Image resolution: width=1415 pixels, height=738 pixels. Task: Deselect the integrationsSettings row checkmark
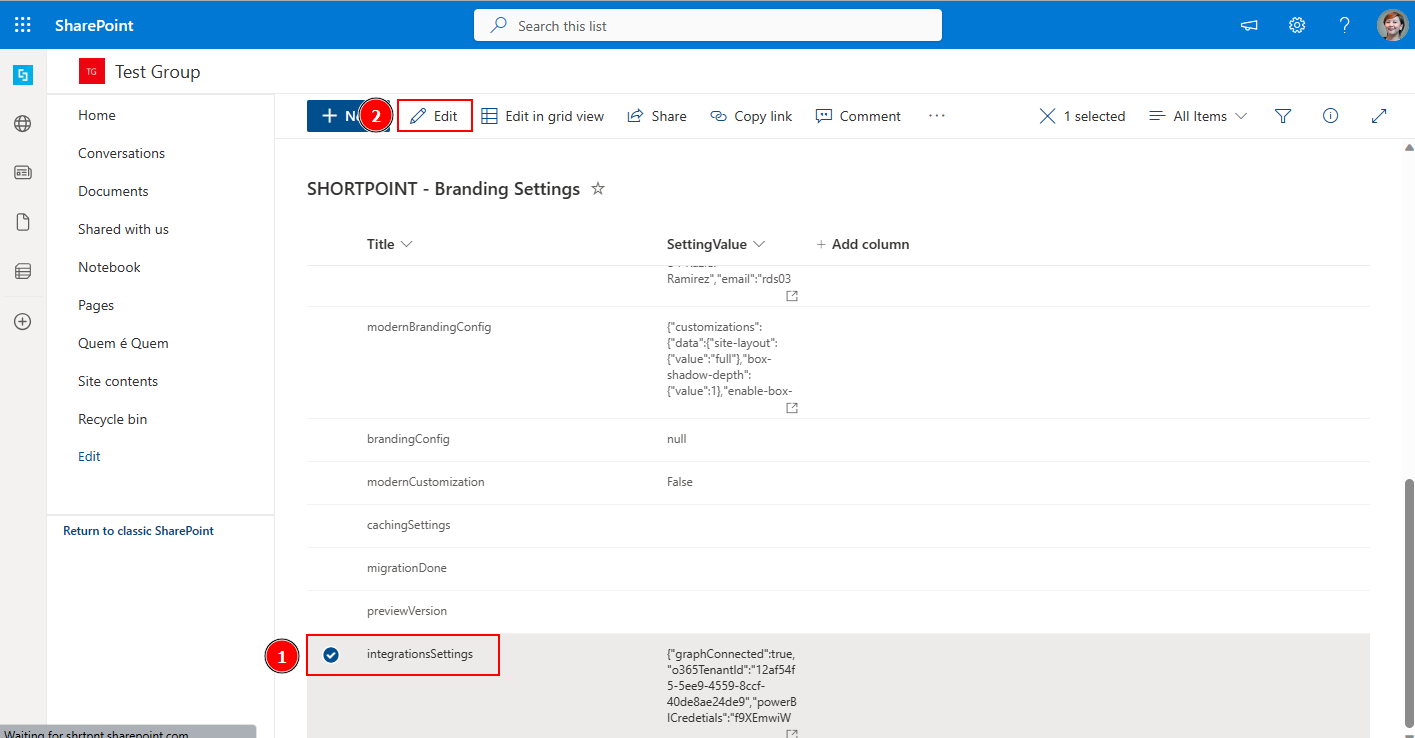[x=331, y=655]
